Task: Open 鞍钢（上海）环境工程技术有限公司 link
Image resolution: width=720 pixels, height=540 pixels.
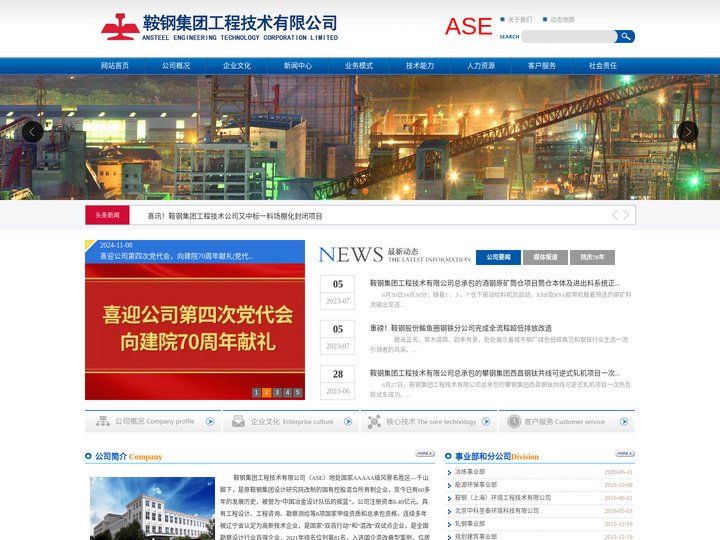Action: 503,497
